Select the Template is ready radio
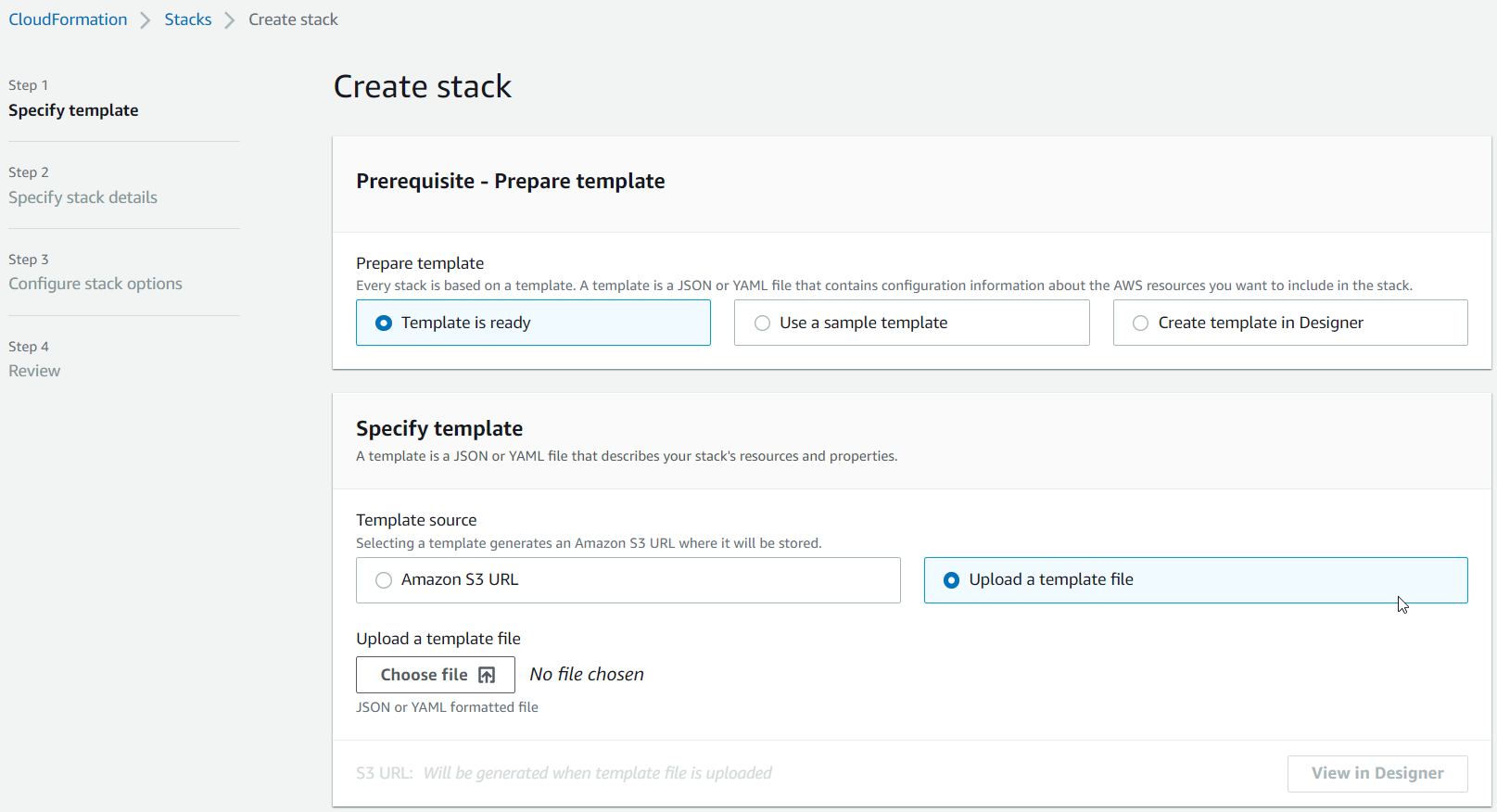 (x=384, y=324)
